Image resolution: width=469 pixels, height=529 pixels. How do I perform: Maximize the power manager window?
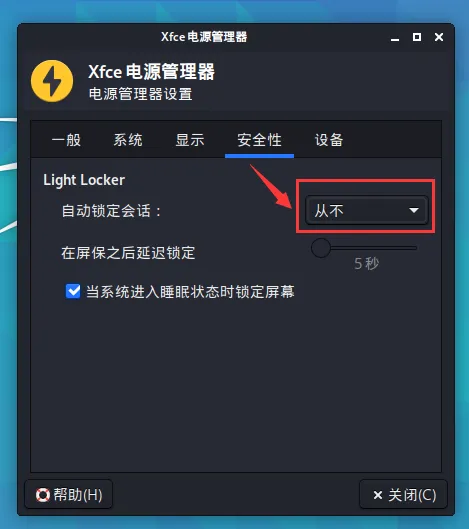417,37
